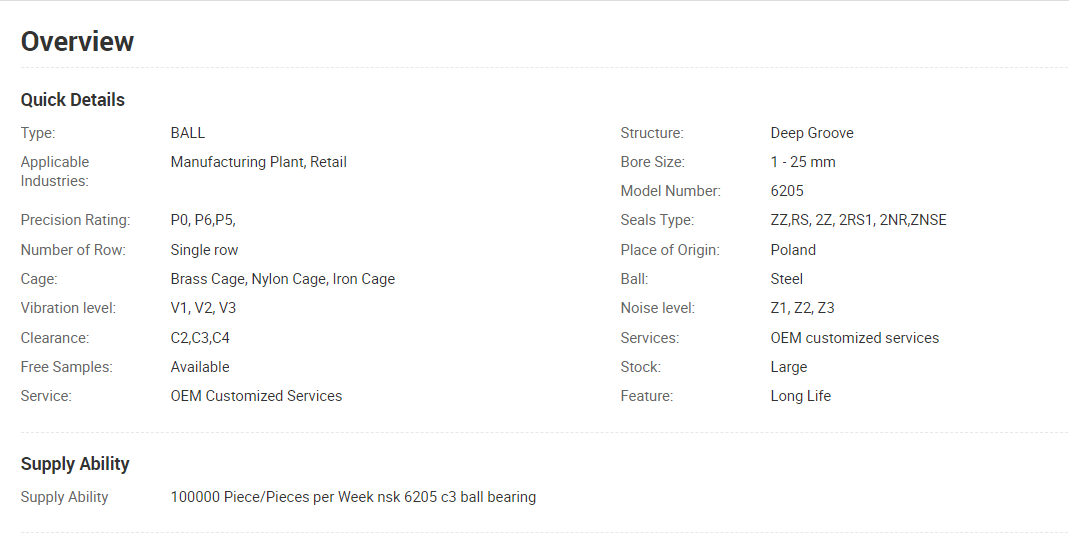Click Poland place of origin

tap(793, 250)
